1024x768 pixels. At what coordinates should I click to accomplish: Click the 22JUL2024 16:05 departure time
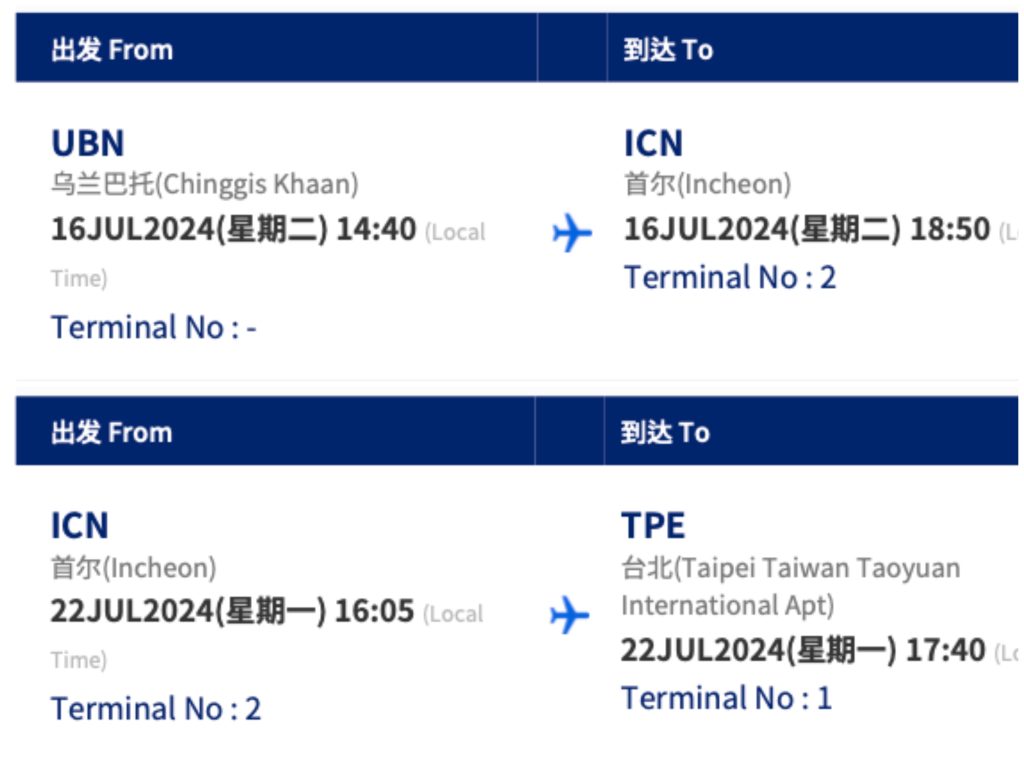coord(232,611)
